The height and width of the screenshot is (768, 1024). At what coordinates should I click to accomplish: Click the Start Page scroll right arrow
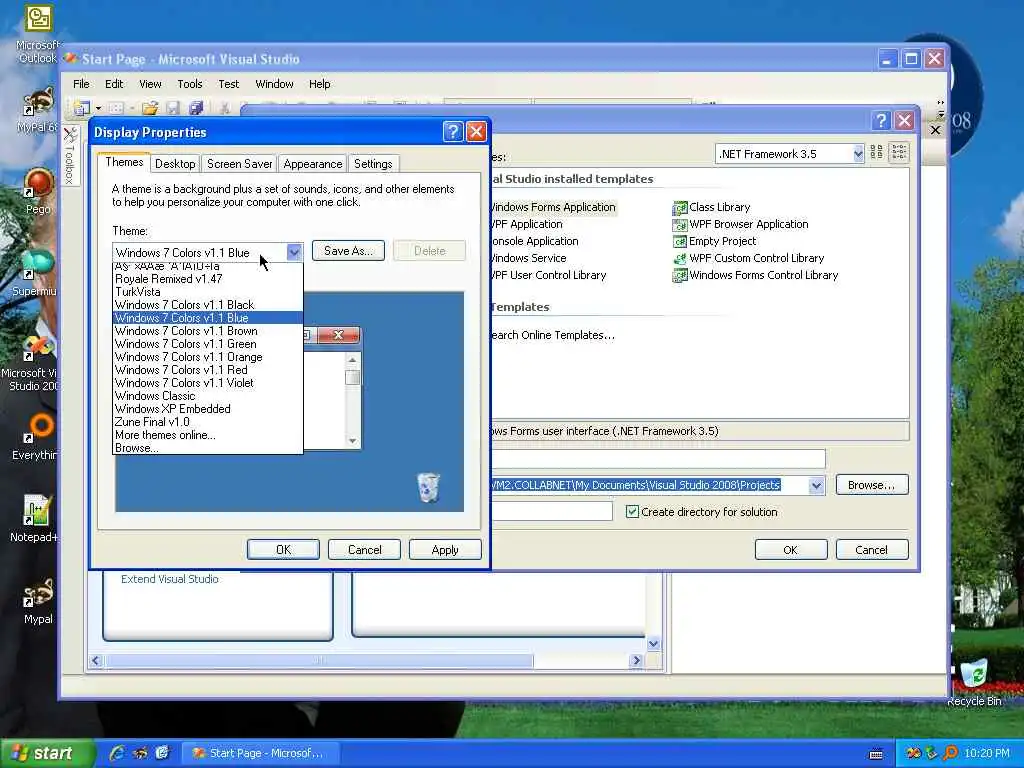[x=636, y=661]
